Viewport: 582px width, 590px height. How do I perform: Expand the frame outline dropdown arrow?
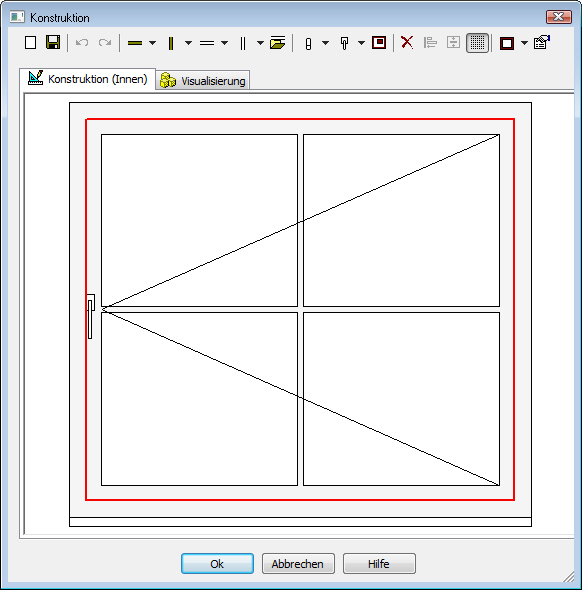[524, 43]
